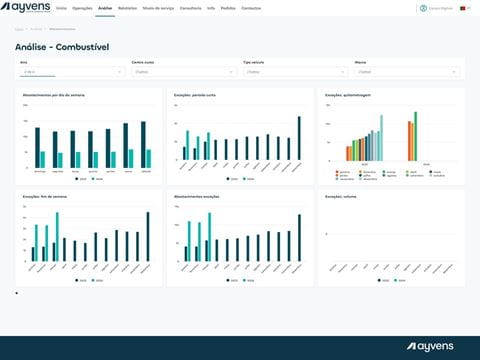This screenshot has width=480, height=360.
Task: Toggle dark legend series in Exceções: período curto
Action: tap(228, 179)
